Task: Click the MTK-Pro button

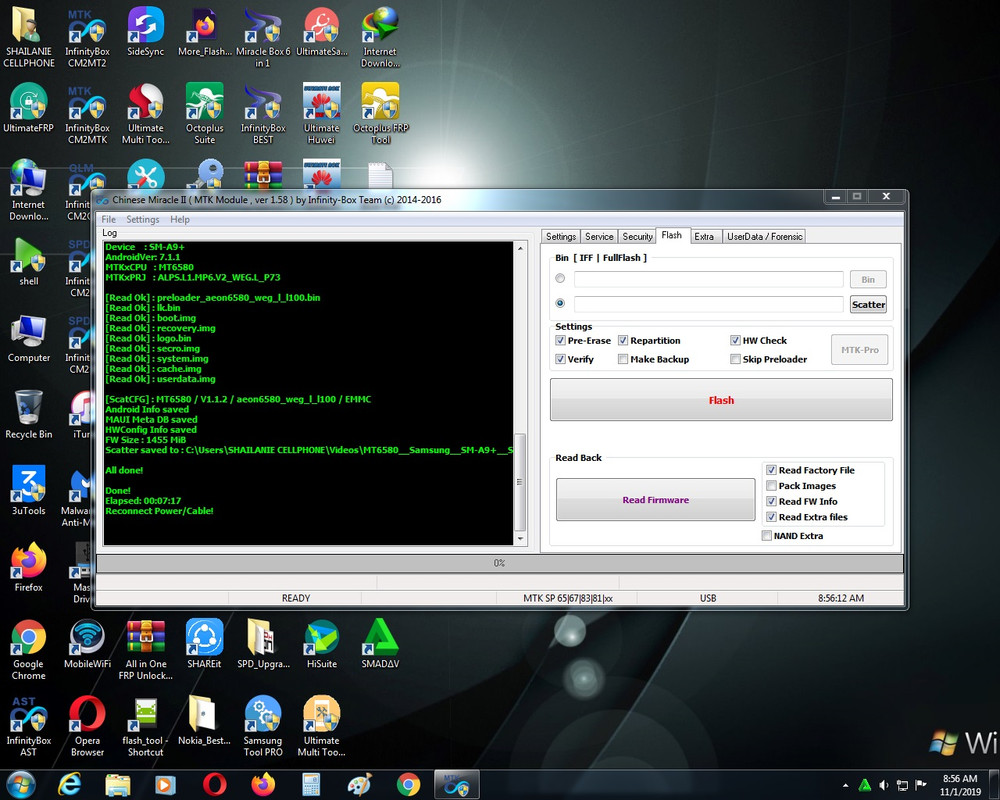Action: pyautogui.click(x=860, y=350)
